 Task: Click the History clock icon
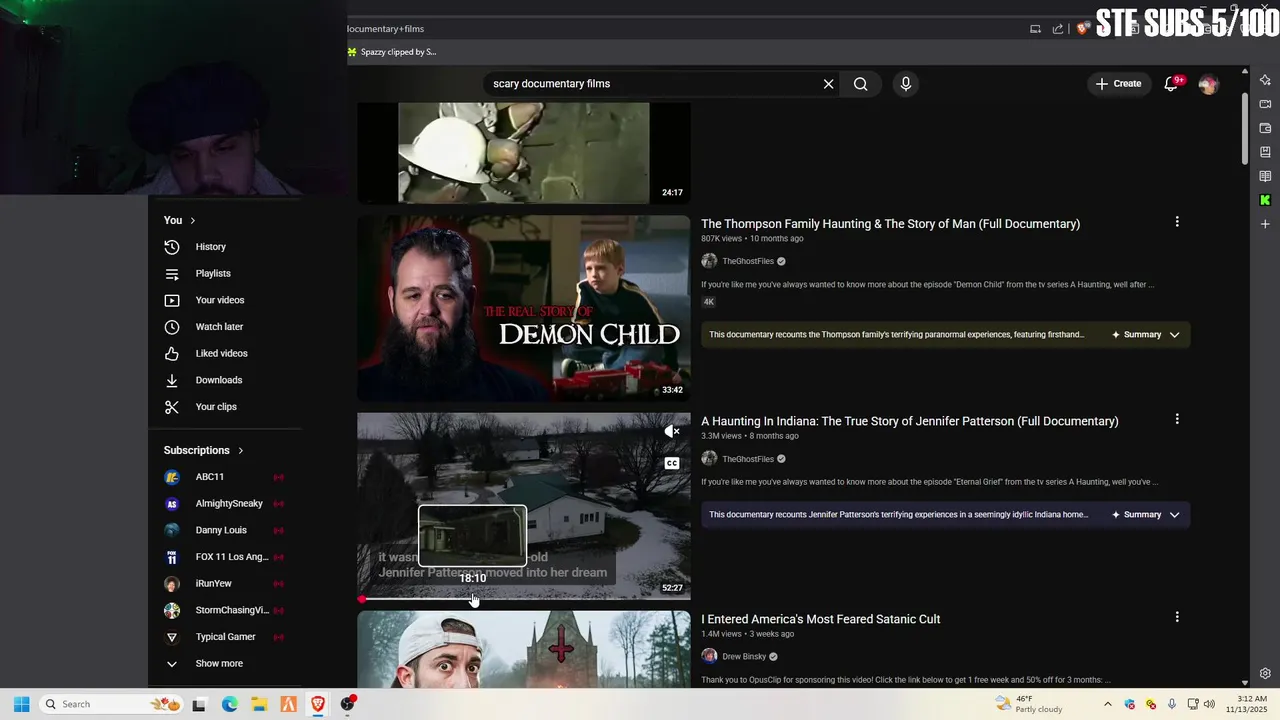click(172, 247)
